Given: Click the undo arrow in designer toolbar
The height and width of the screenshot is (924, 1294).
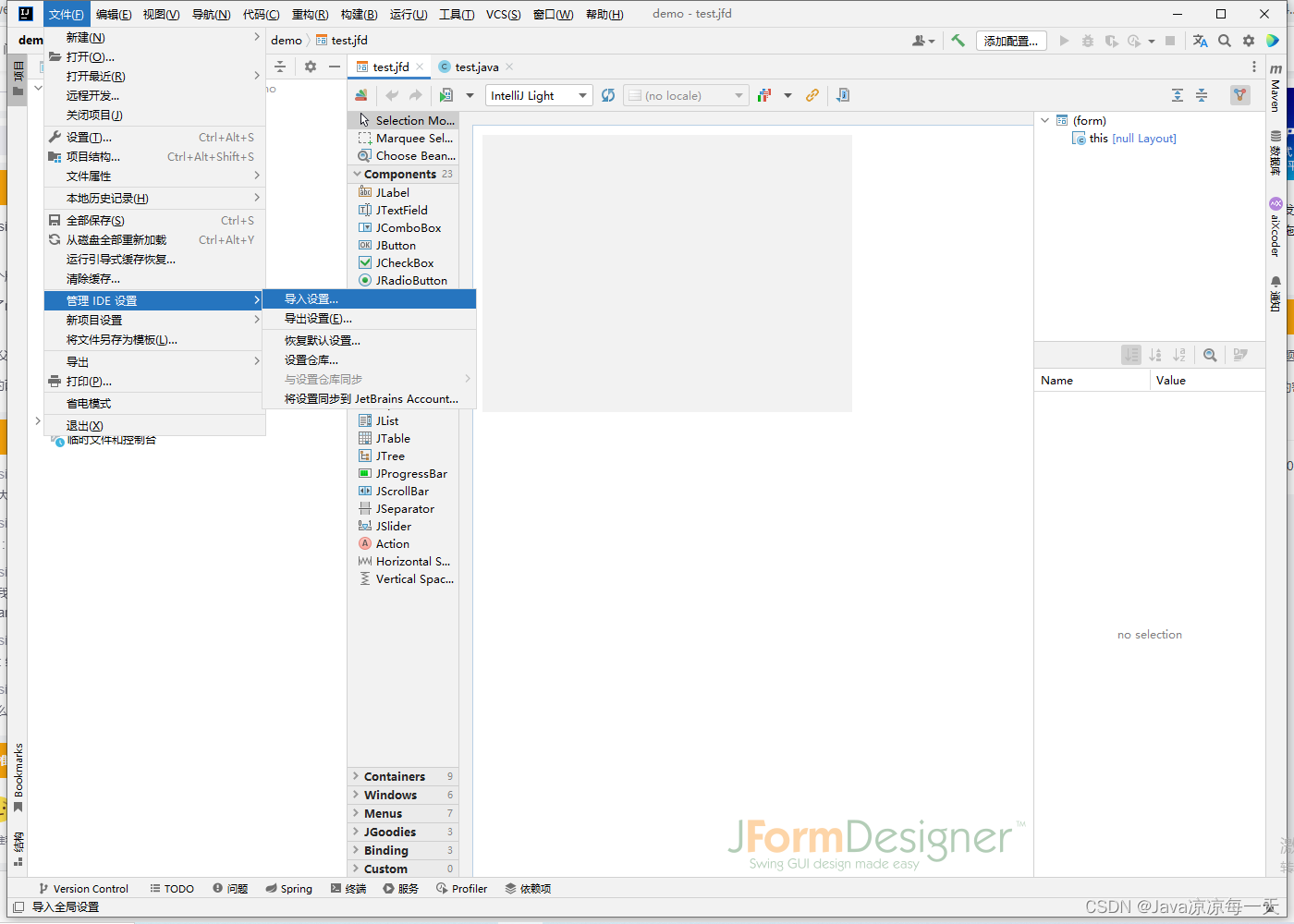Looking at the screenshot, I should pyautogui.click(x=392, y=95).
